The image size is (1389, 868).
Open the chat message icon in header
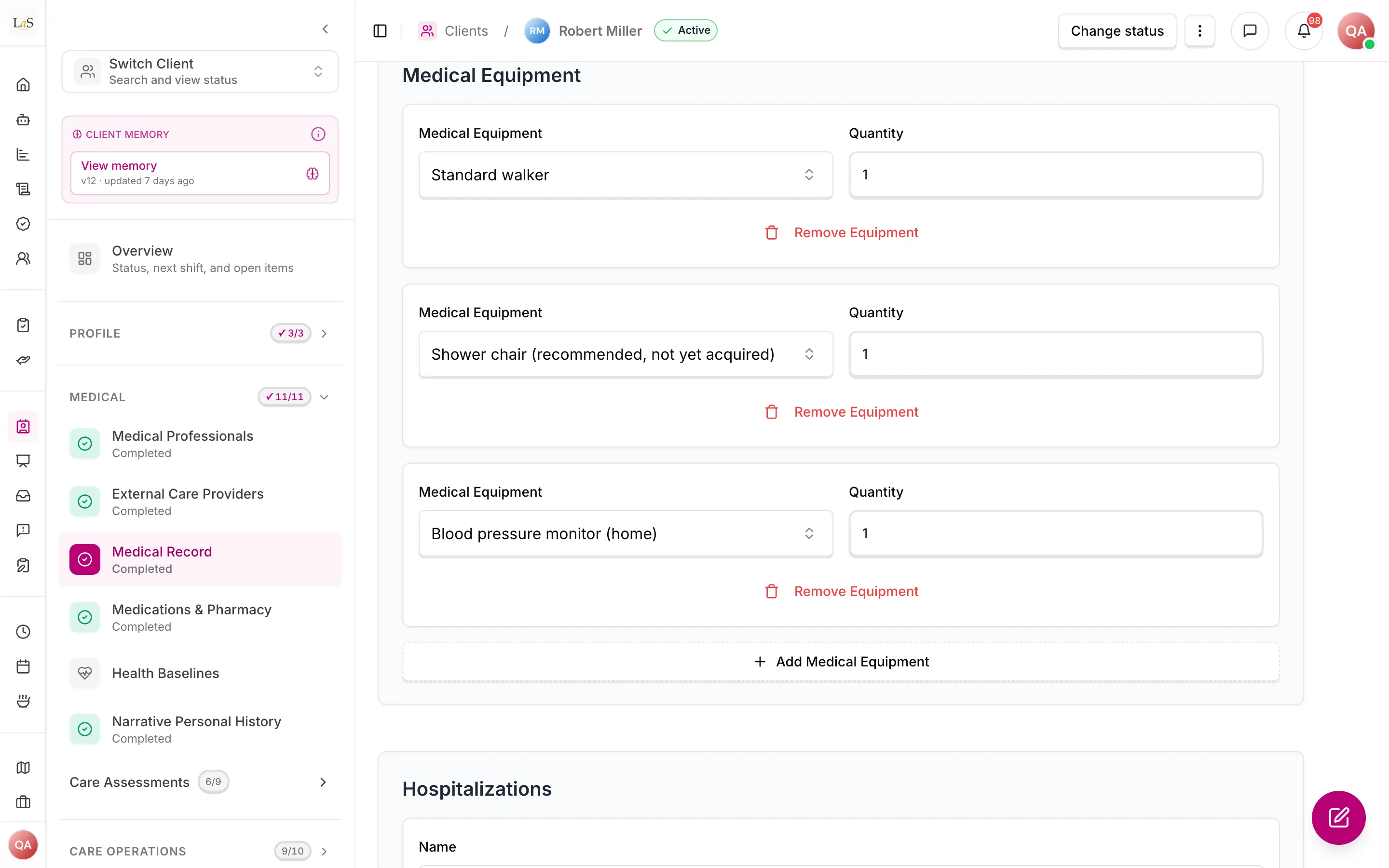click(x=1250, y=30)
